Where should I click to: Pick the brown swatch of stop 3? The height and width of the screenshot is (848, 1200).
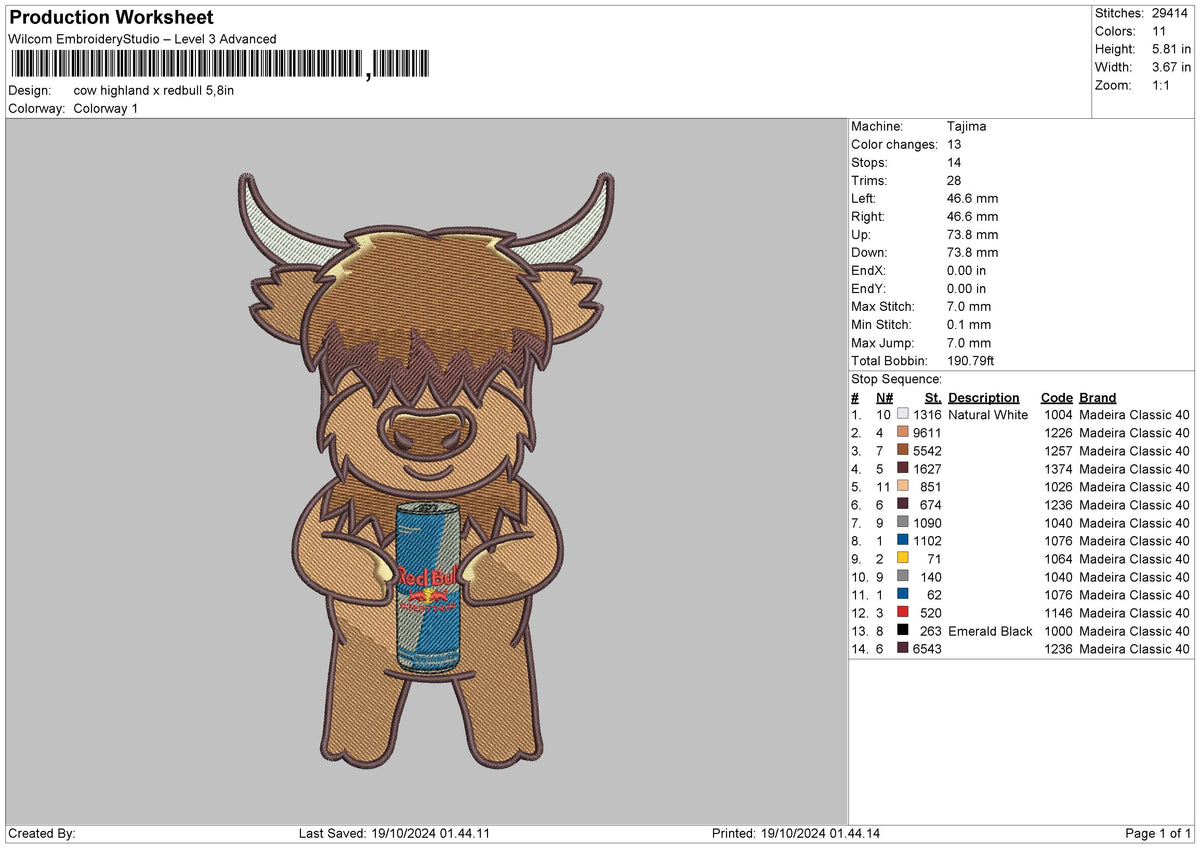pyautogui.click(x=903, y=451)
